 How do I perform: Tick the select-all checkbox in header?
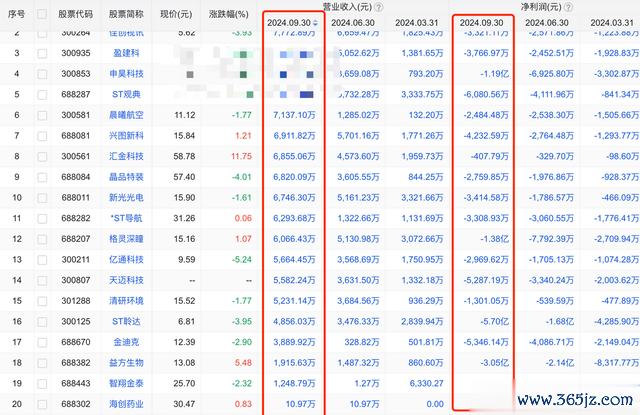click(x=42, y=14)
